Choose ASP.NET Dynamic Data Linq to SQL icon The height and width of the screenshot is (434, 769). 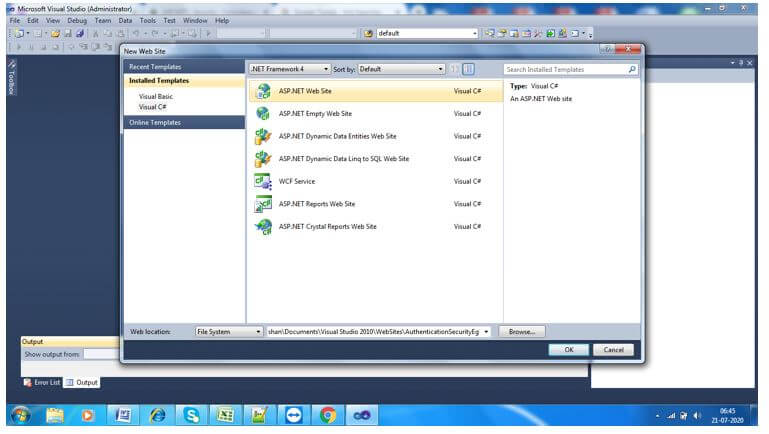coord(263,159)
